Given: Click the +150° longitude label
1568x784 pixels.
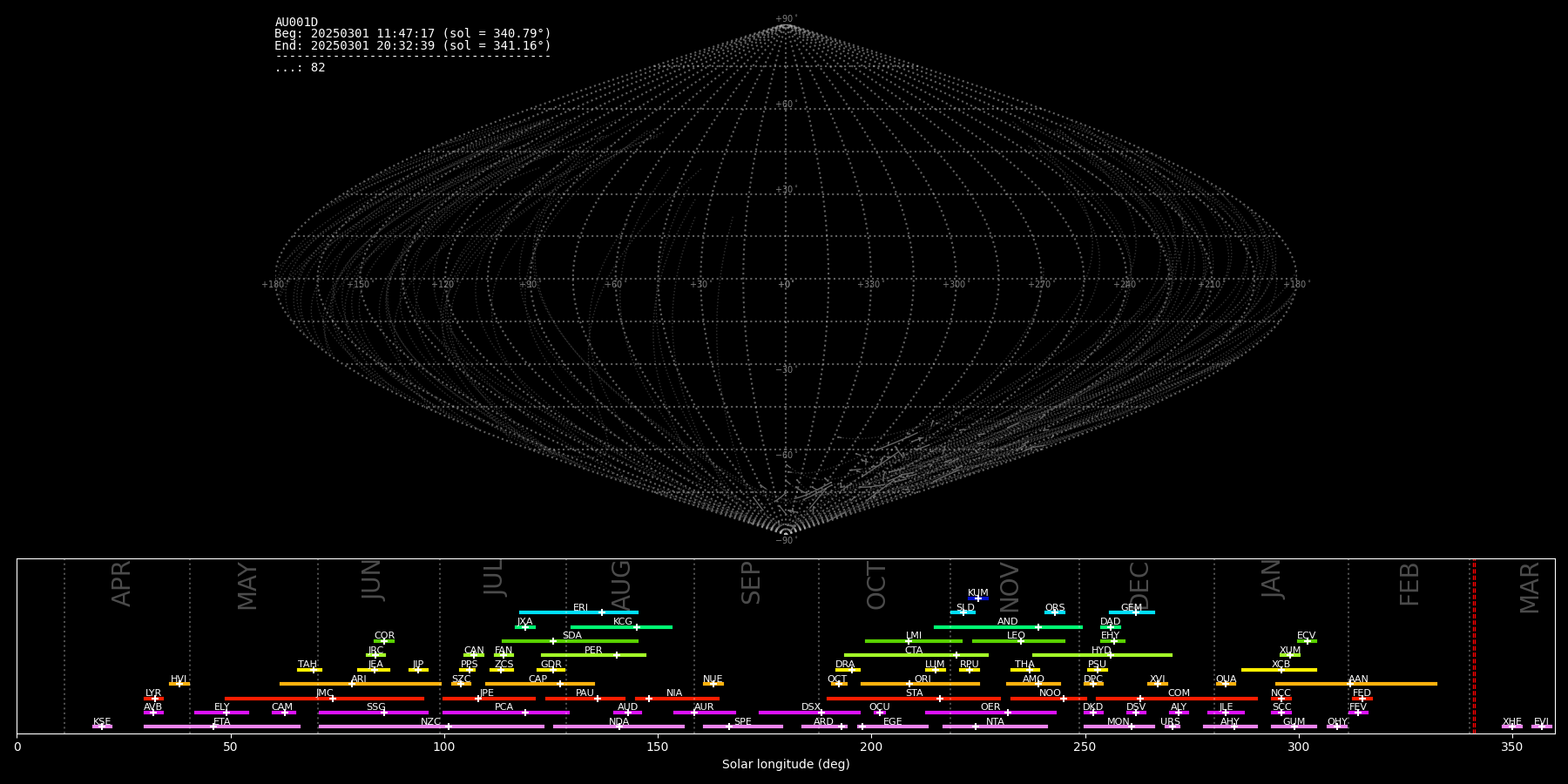Looking at the screenshot, I should point(358,285).
